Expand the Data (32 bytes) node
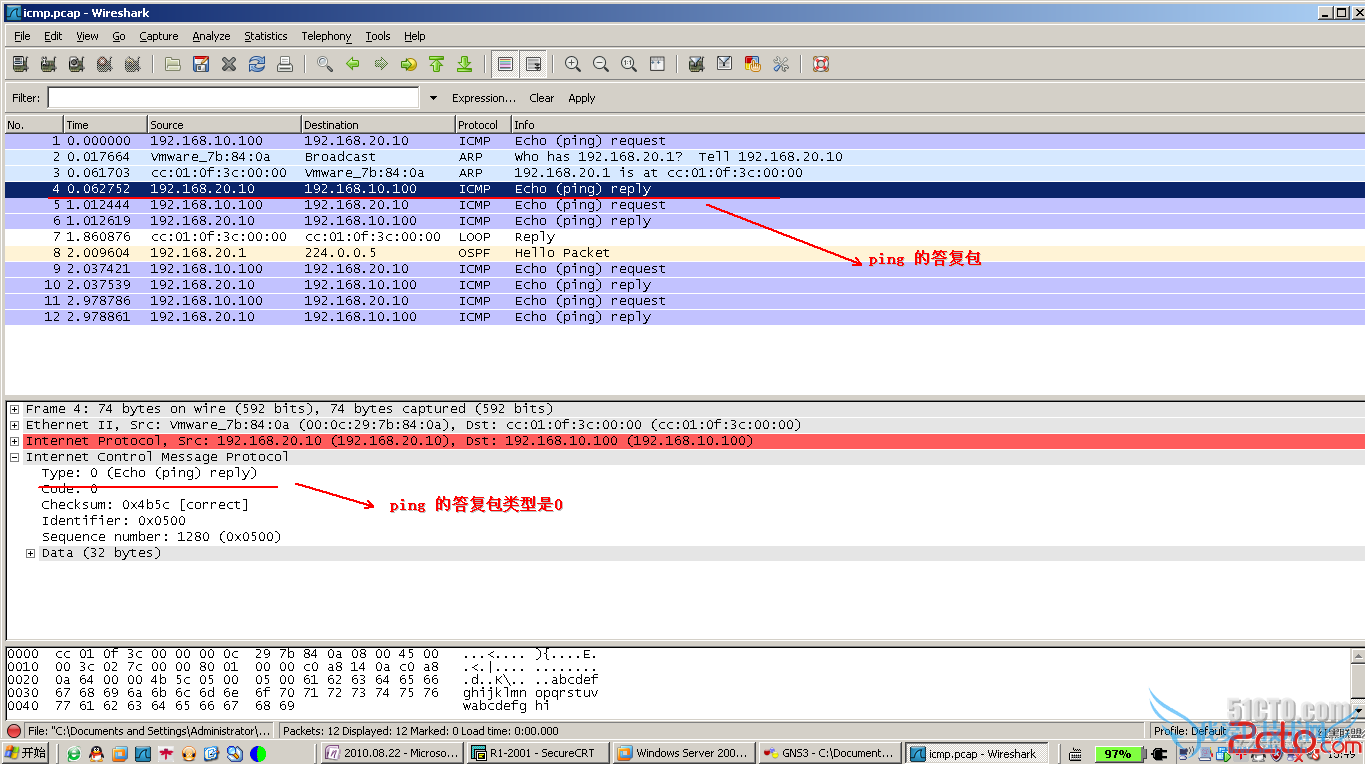 pos(30,553)
